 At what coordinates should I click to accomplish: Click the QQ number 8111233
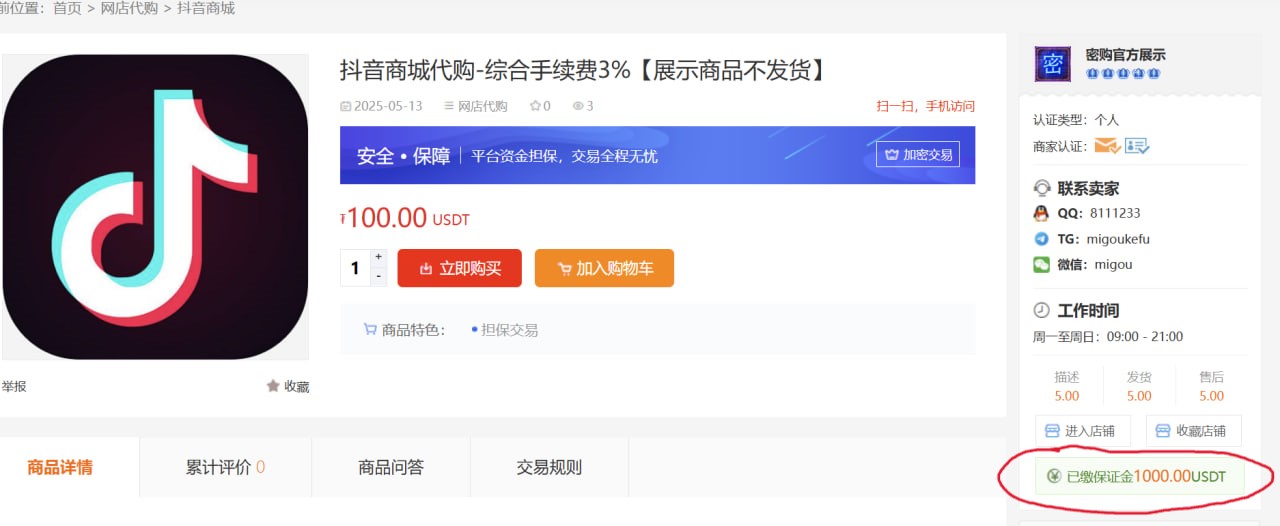(1115, 213)
